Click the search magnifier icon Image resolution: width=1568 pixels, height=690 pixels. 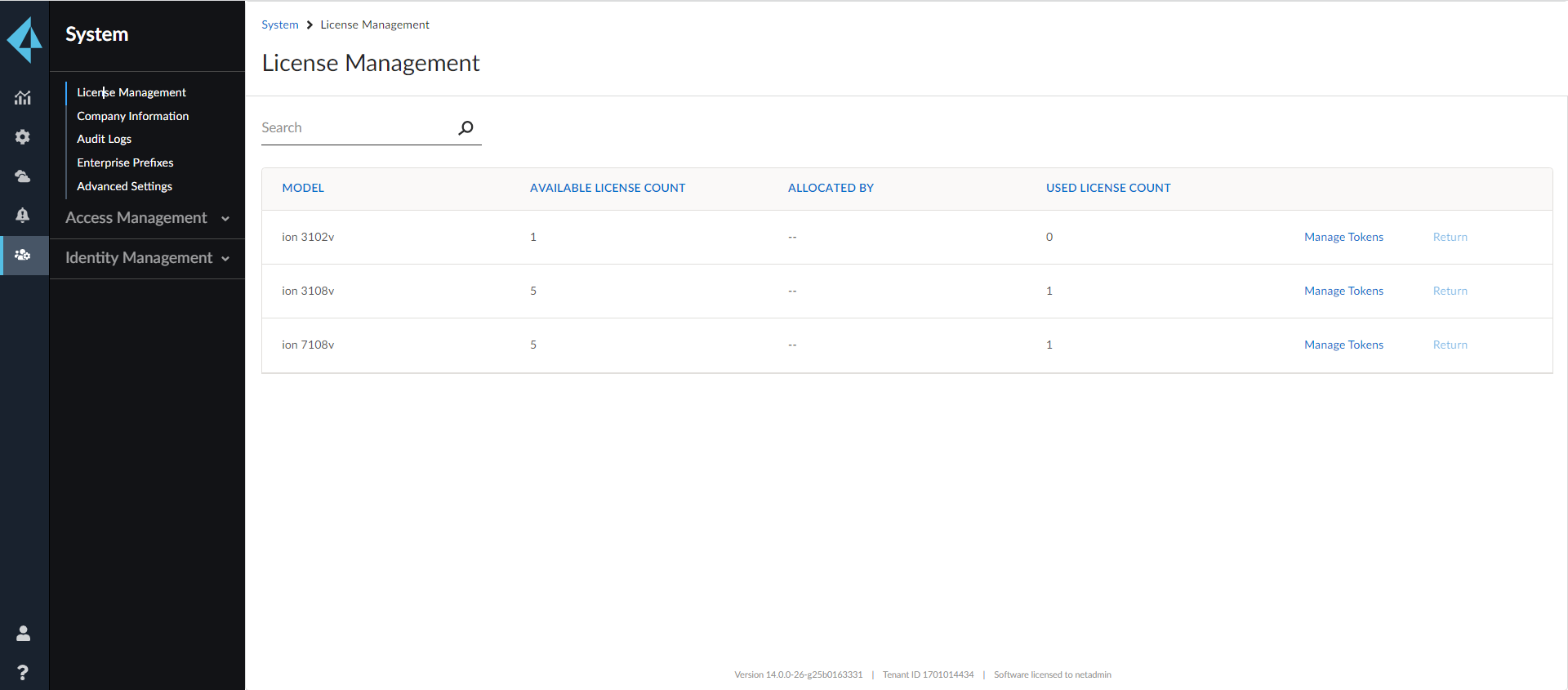(465, 128)
